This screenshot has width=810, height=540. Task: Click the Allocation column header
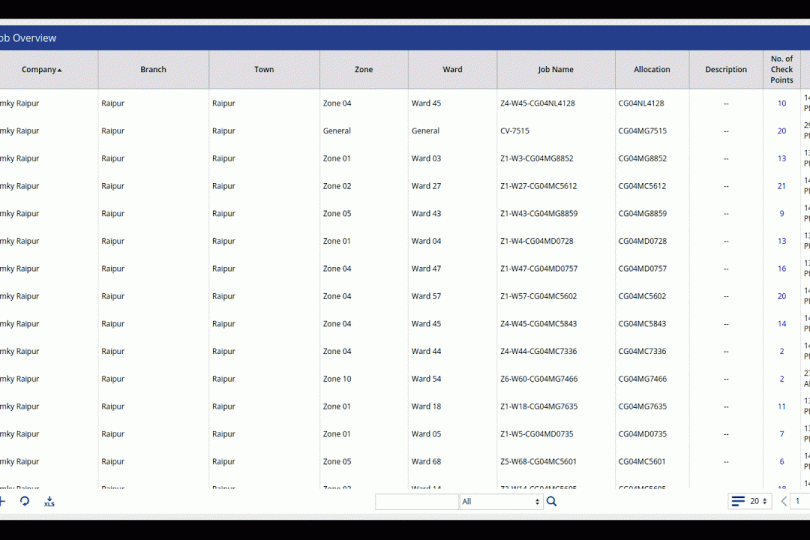(652, 70)
